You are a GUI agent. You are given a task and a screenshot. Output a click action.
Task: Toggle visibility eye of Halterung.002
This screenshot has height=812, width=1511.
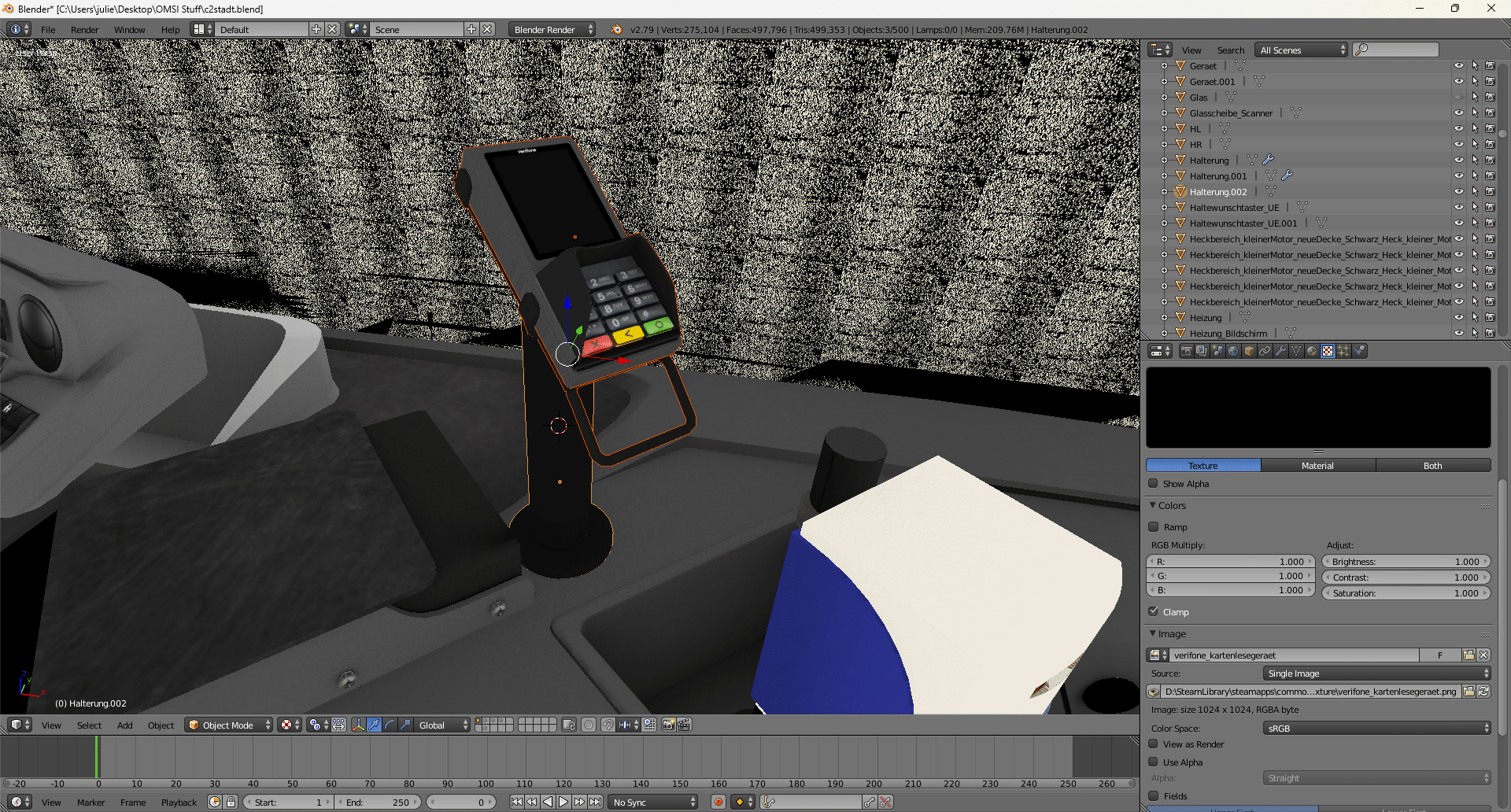(1458, 192)
